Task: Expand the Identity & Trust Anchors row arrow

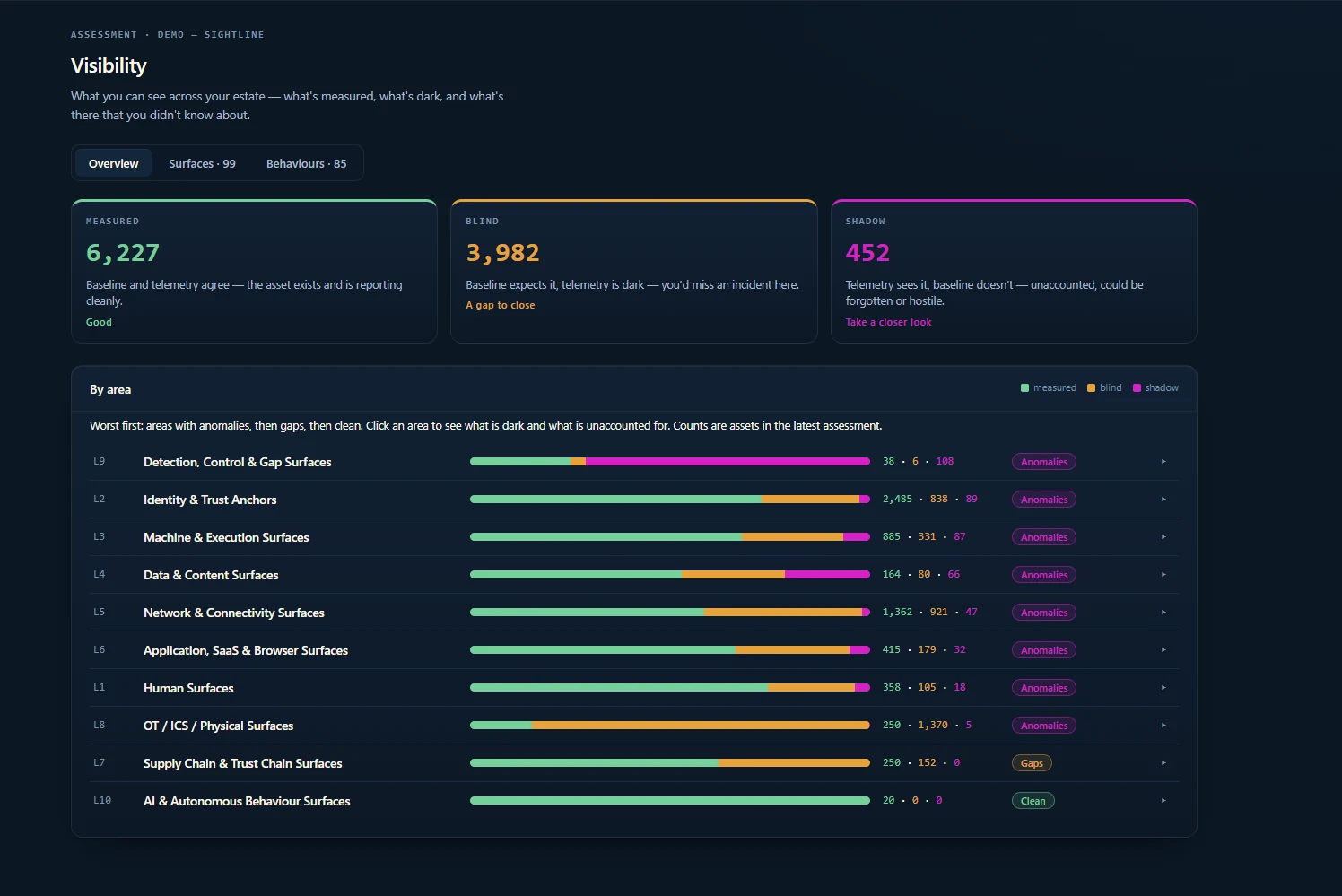Action: pos(1163,500)
